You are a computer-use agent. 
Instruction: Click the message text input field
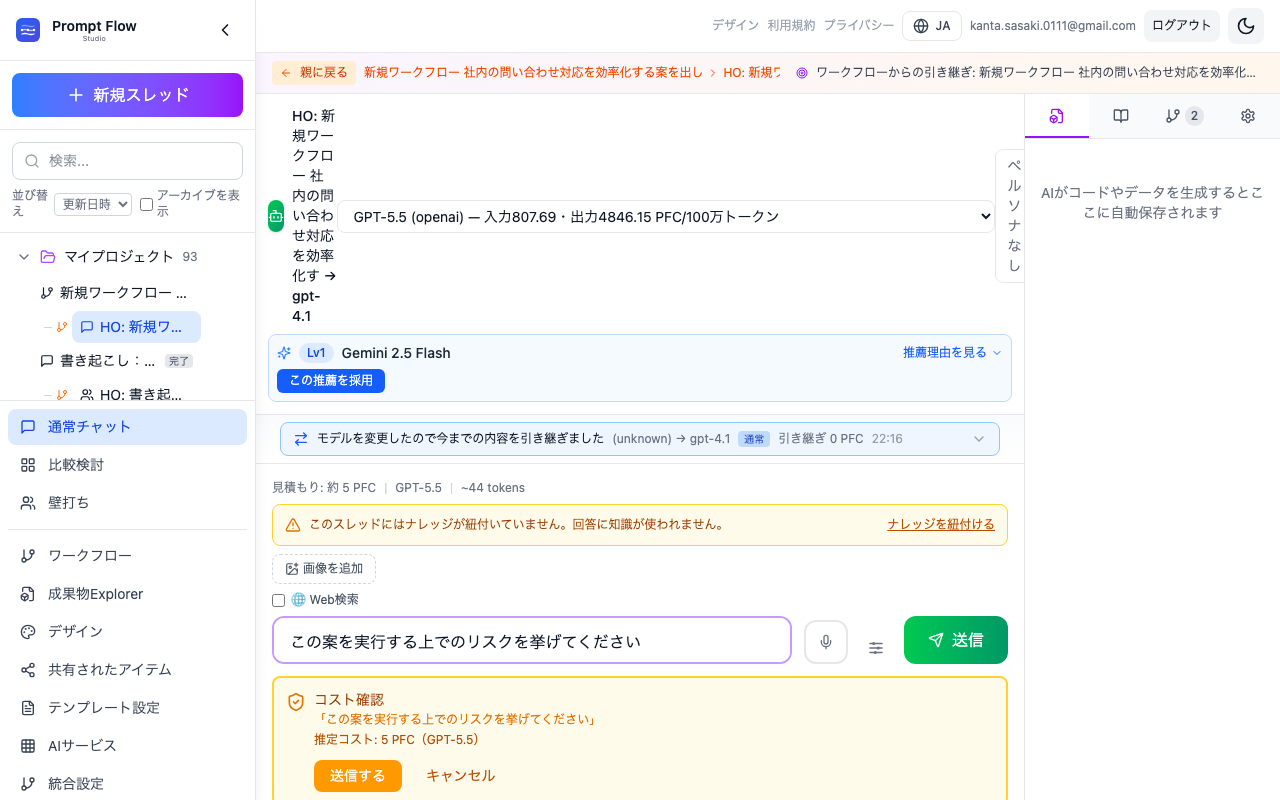(532, 641)
